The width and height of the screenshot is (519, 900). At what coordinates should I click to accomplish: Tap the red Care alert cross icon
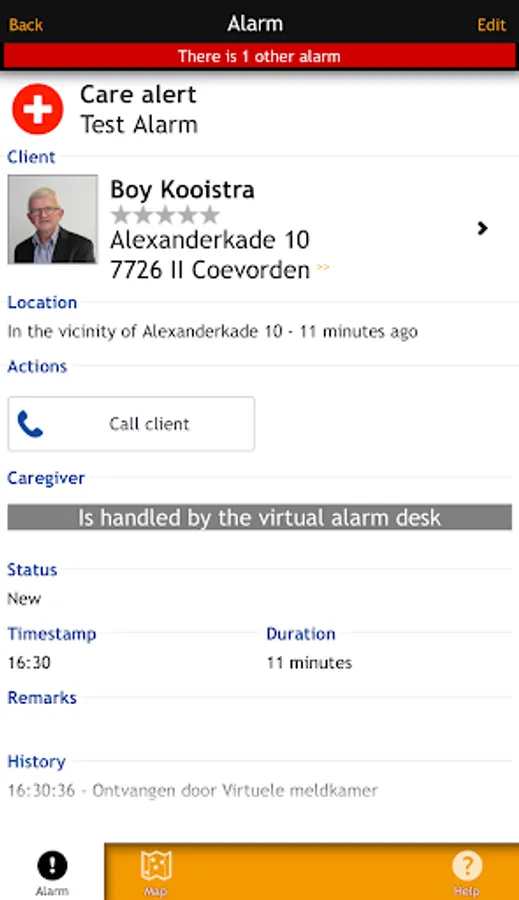(x=37, y=109)
